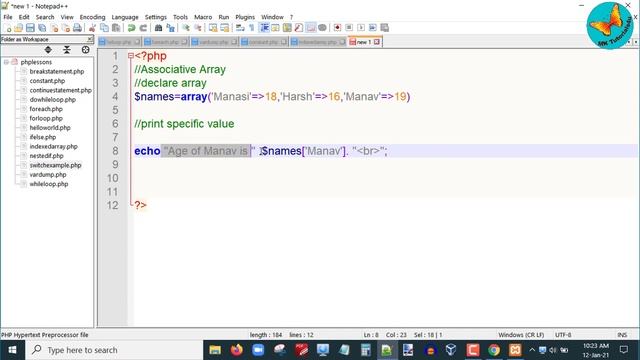This screenshot has width=640, height=360.
Task: Click the Redo toolbar icon
Action: pos(143,28)
